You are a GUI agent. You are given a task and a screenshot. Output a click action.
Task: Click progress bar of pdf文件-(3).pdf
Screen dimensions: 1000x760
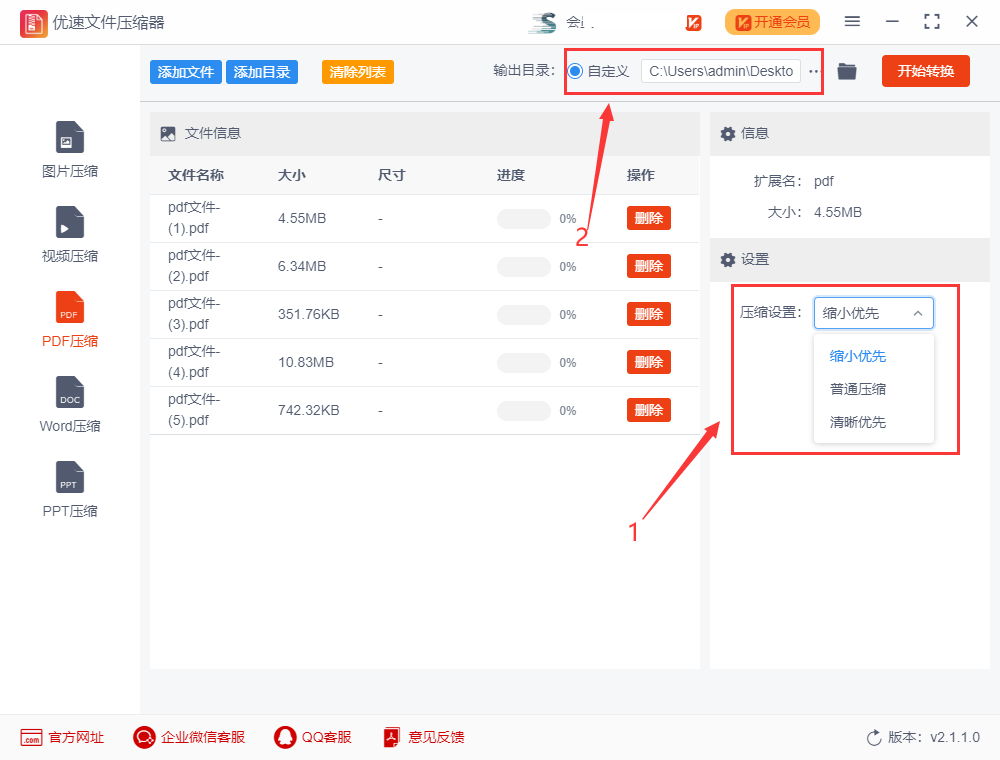pyautogui.click(x=524, y=314)
